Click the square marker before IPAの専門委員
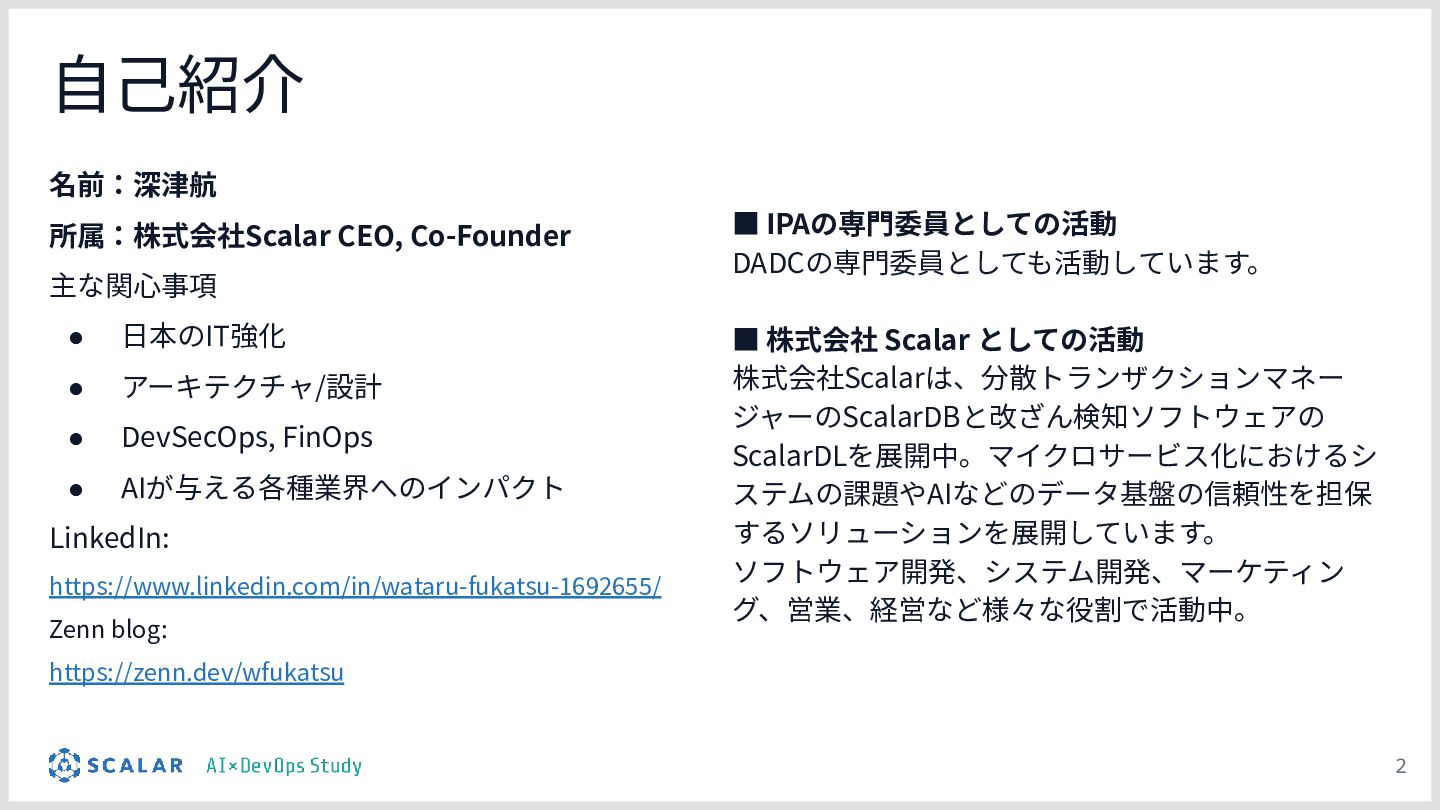The height and width of the screenshot is (810, 1440). point(745,222)
